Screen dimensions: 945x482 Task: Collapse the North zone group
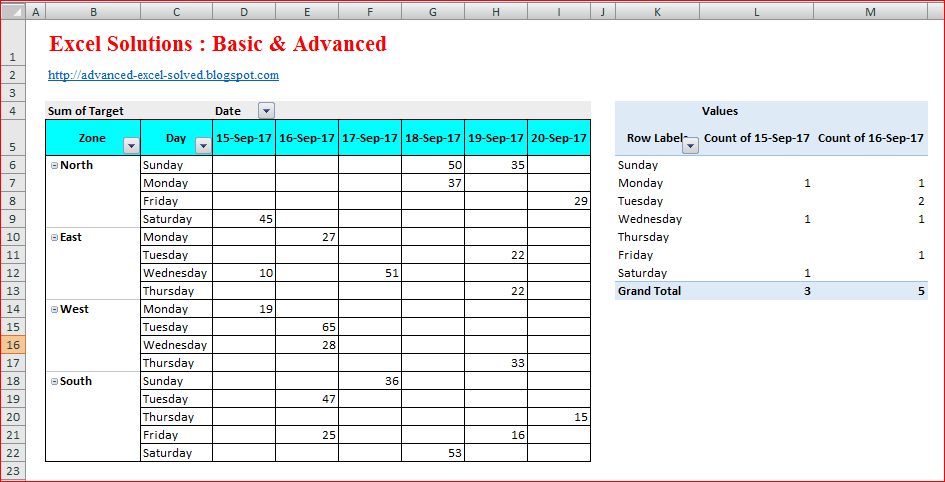click(54, 165)
